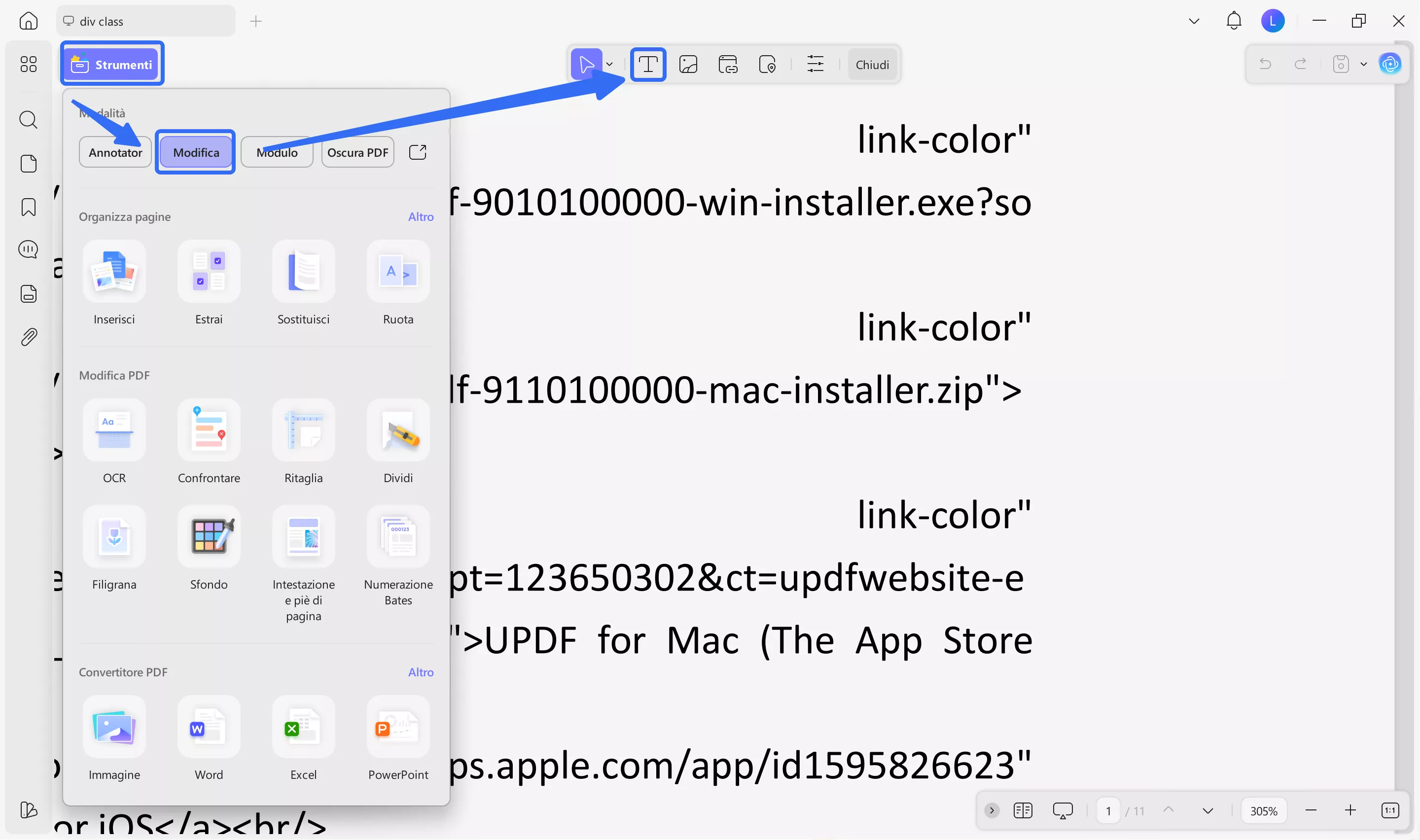Expand the selection cursor tool dropdown
This screenshot has height=840, width=1420.
coord(609,65)
